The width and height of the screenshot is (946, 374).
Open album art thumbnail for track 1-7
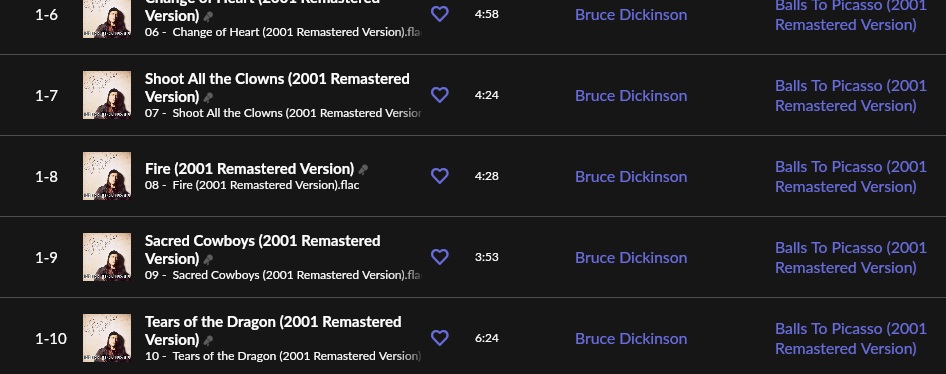coord(107,95)
